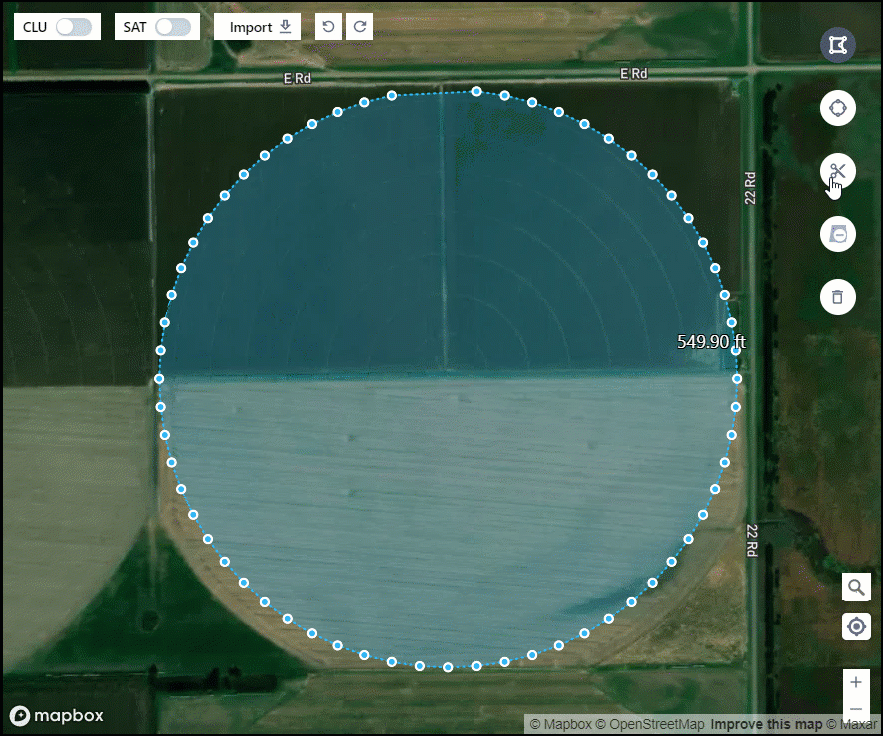Select the polygon draw tool

[837, 45]
